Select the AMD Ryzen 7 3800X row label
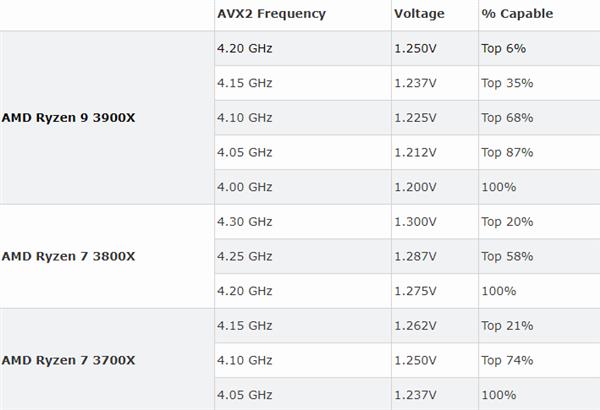Viewport: 600px width, 410px height. pos(68,256)
